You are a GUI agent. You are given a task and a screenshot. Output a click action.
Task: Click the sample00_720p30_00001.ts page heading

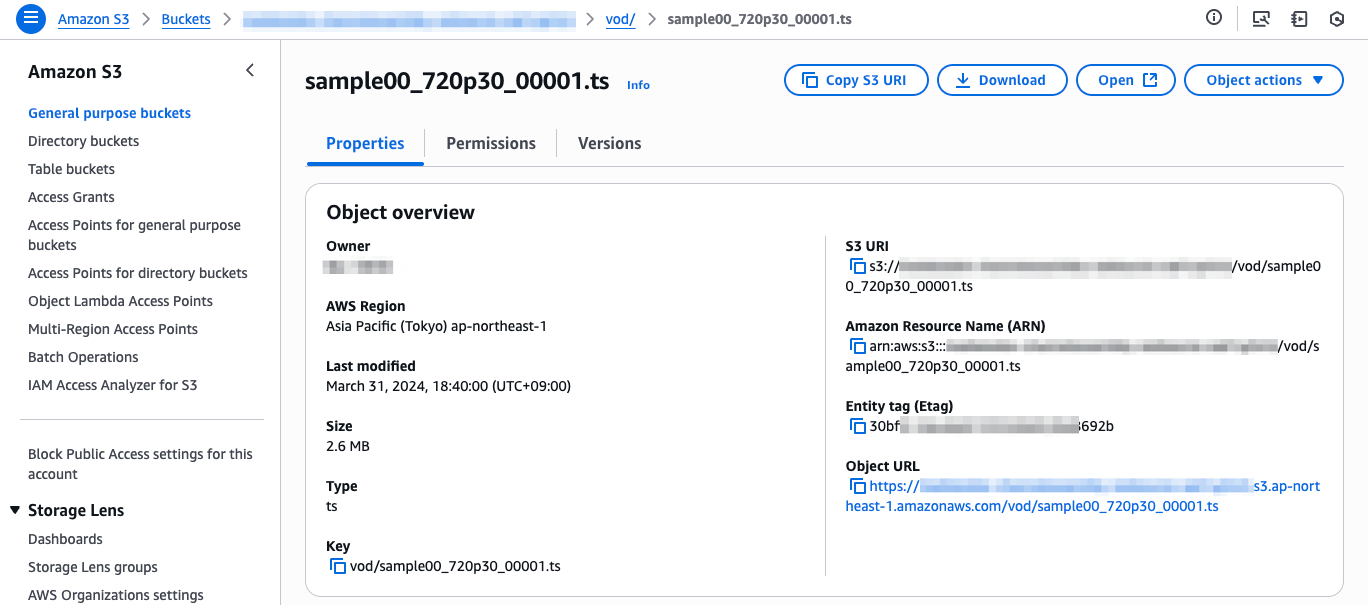pyautogui.click(x=457, y=82)
